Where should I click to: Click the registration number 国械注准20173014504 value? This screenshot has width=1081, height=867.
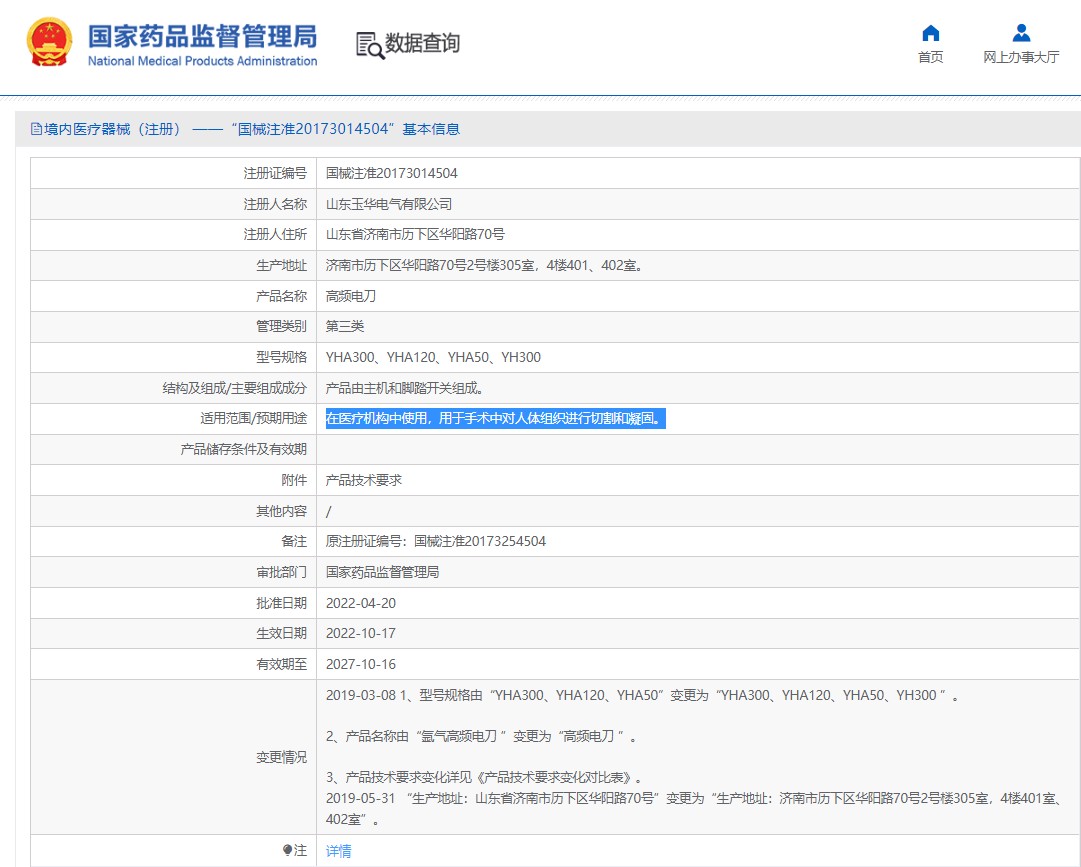tap(392, 173)
